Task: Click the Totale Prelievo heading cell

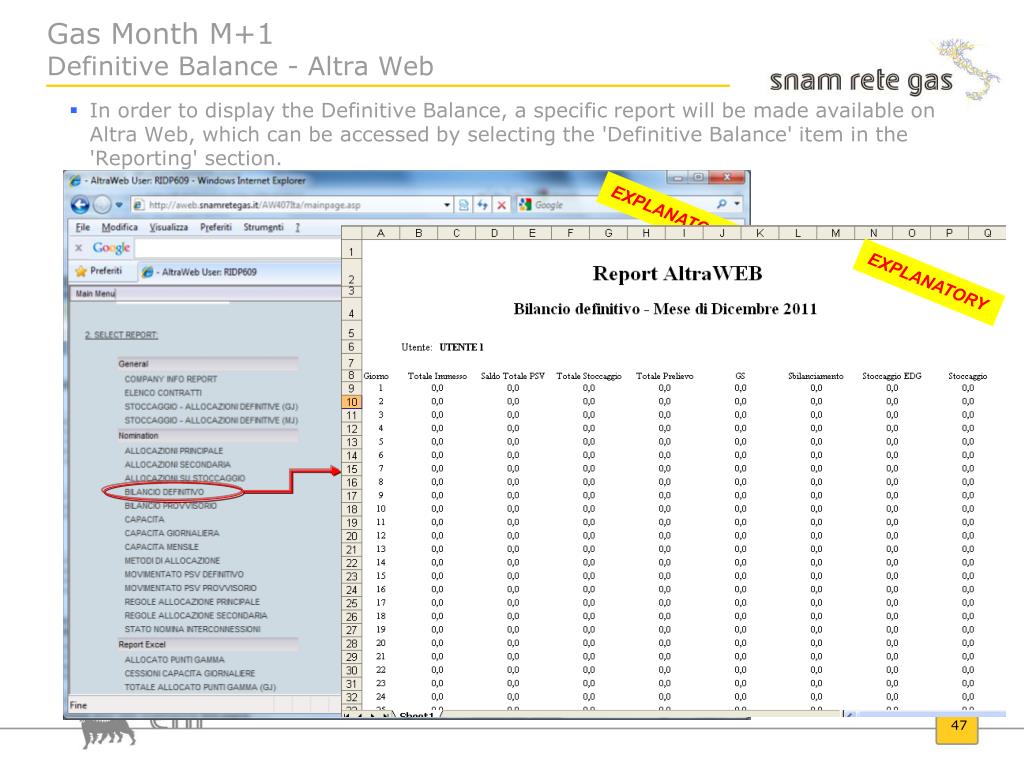Action: [x=664, y=376]
